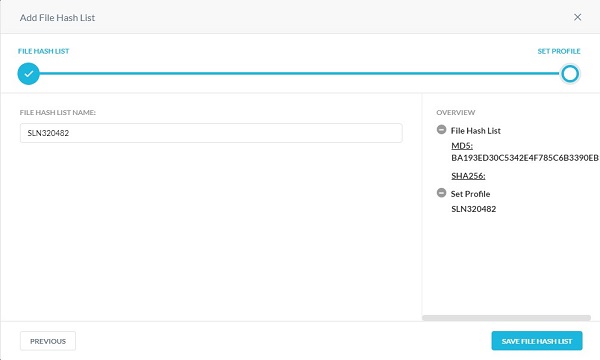This screenshot has height=360, width=600.
Task: Select the FILE HASH LIST step label
Action: [x=43, y=51]
